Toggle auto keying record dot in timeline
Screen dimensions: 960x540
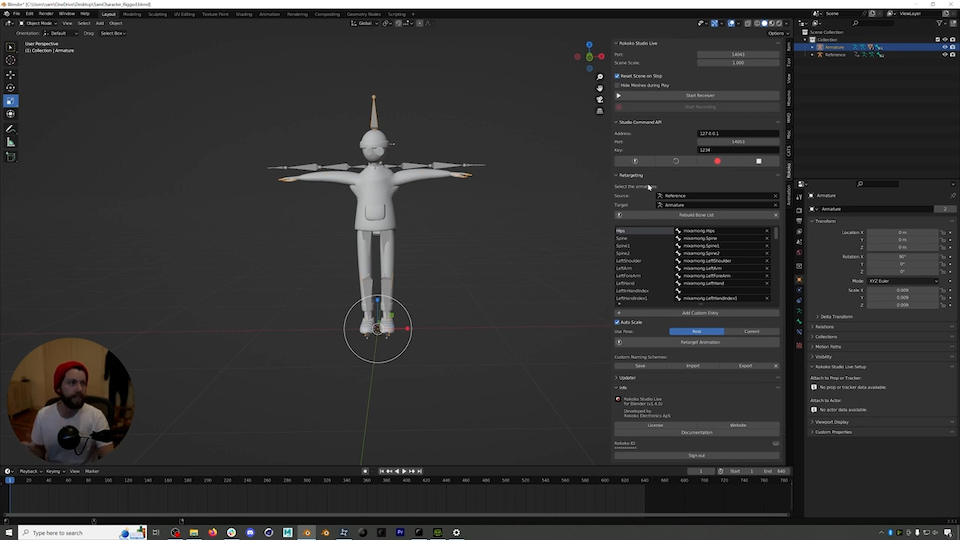click(x=366, y=471)
